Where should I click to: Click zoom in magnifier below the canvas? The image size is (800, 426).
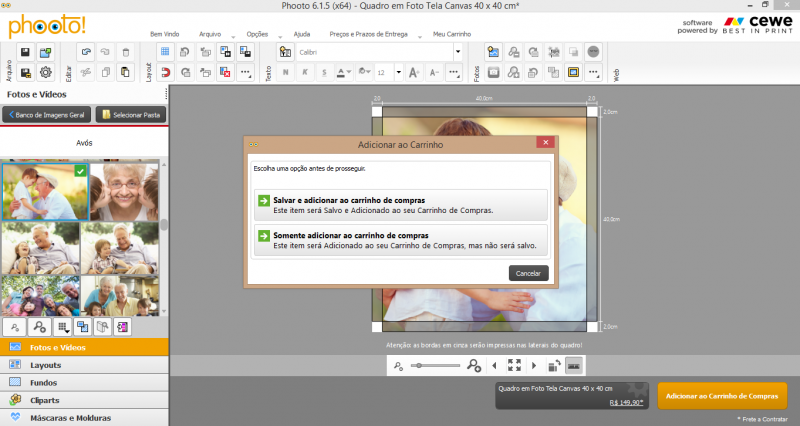tap(474, 366)
